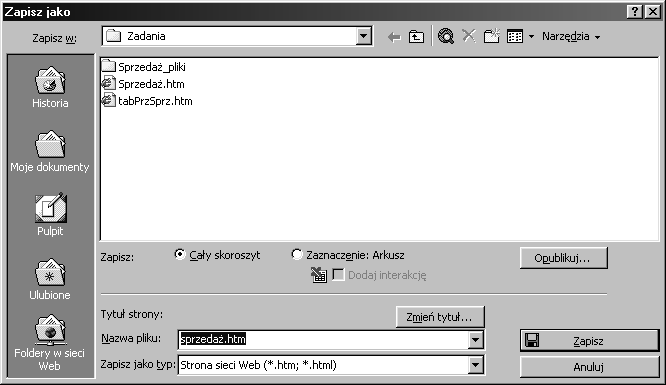Select Cały skoroszyt radio button

(180, 255)
